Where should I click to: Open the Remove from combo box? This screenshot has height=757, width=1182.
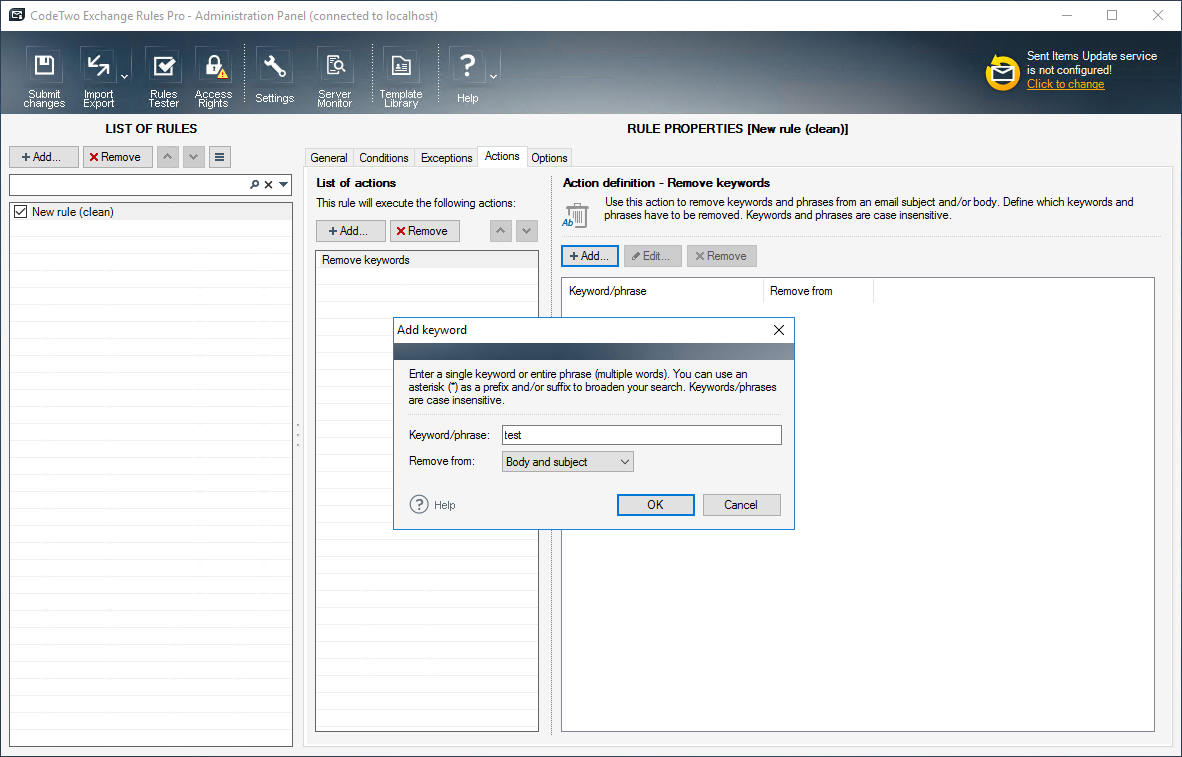(x=568, y=461)
